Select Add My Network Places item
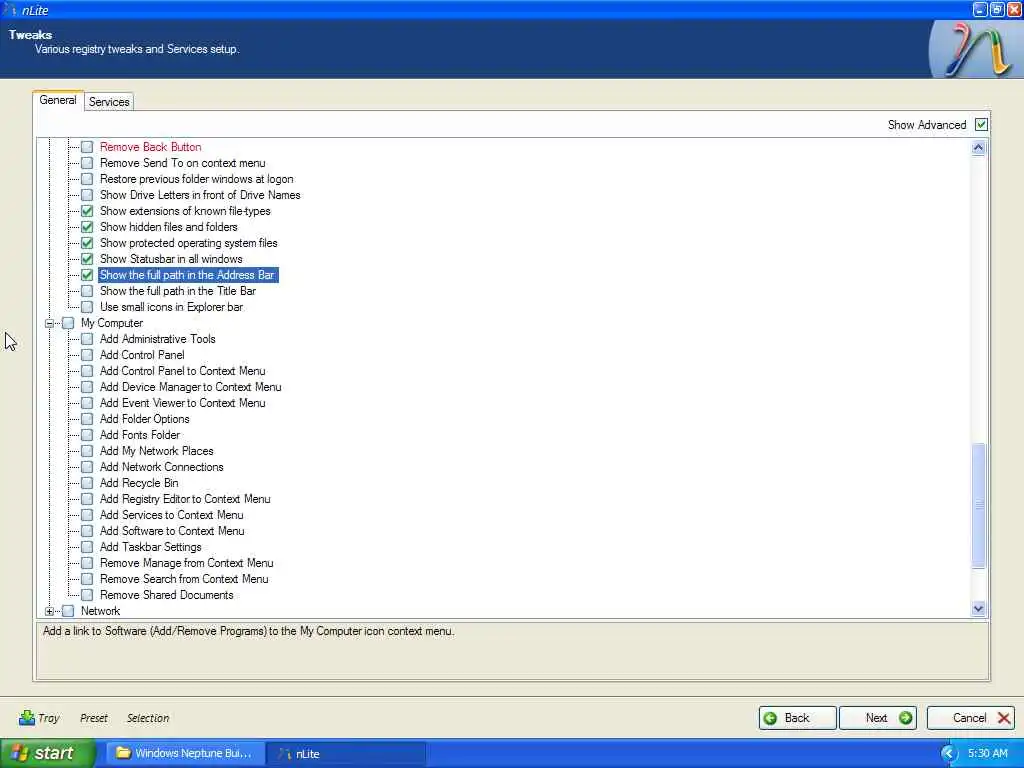The image size is (1024, 768). pyautogui.click(x=156, y=451)
